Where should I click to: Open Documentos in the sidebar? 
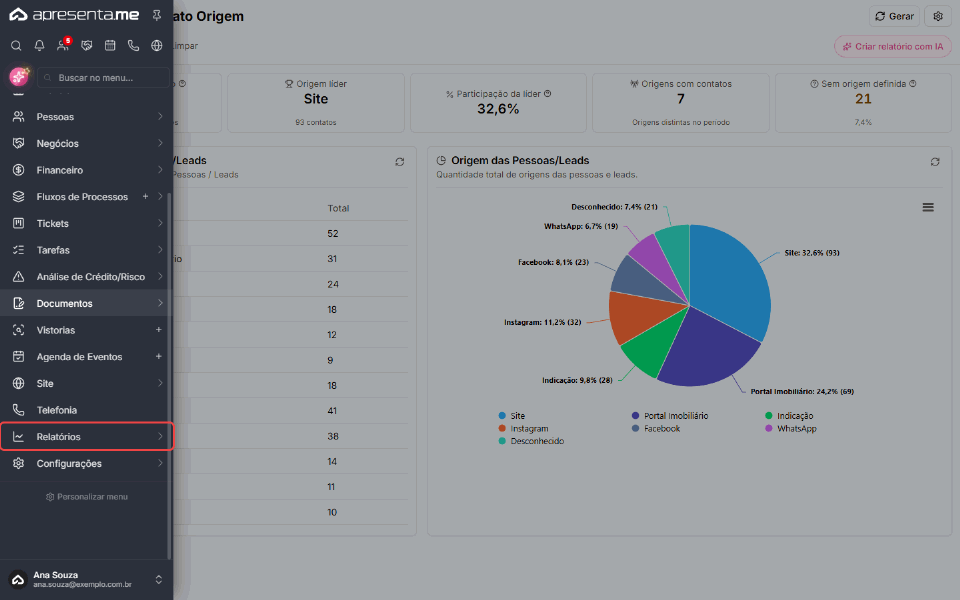[x=86, y=303]
